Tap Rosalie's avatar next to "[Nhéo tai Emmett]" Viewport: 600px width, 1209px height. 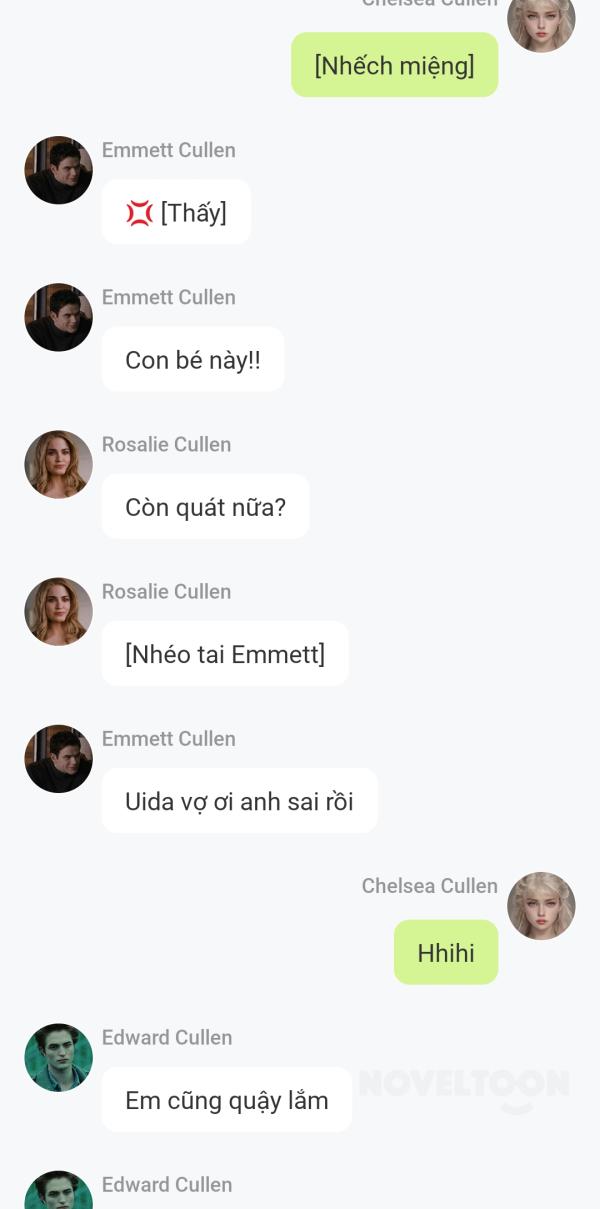(x=58, y=611)
